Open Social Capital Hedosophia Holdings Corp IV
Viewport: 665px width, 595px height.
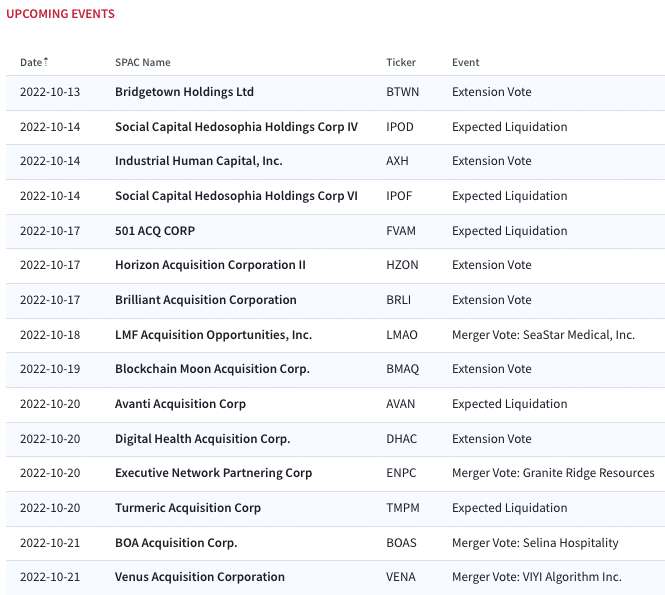tap(236, 127)
